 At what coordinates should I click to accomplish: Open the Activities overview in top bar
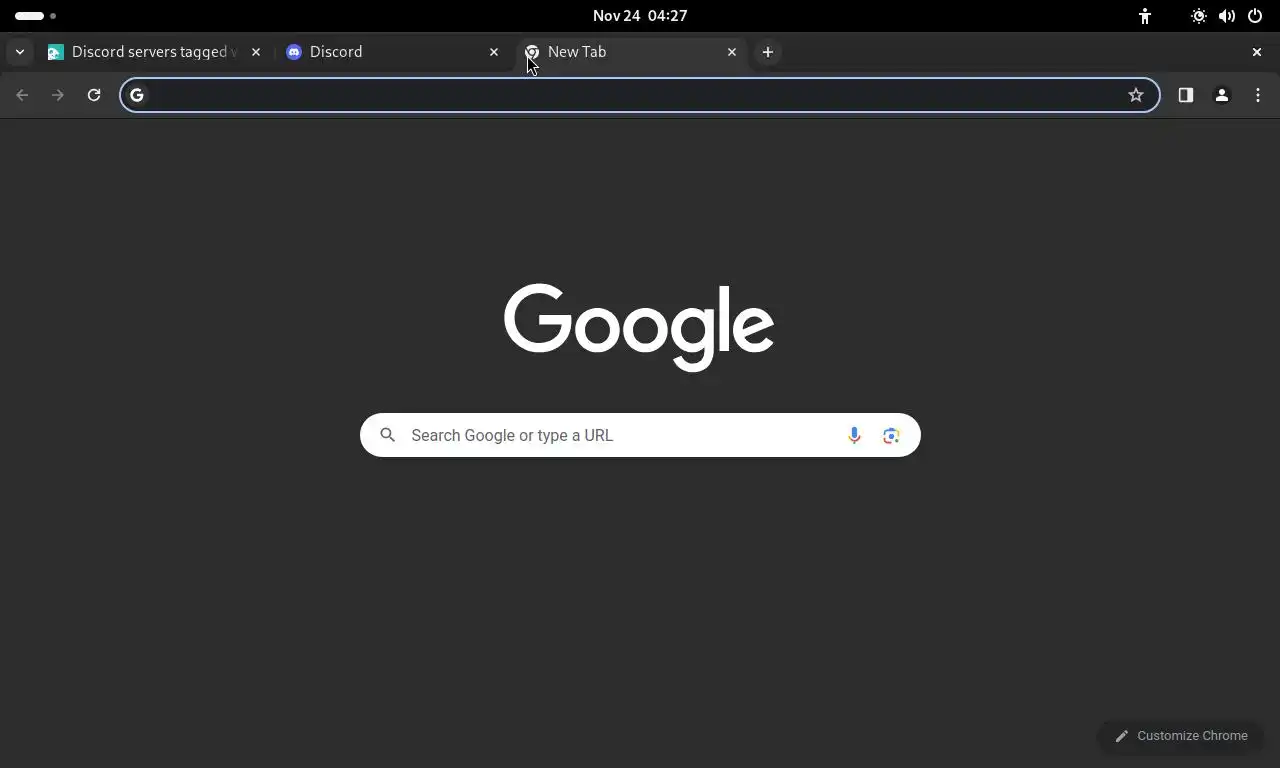click(x=35, y=16)
